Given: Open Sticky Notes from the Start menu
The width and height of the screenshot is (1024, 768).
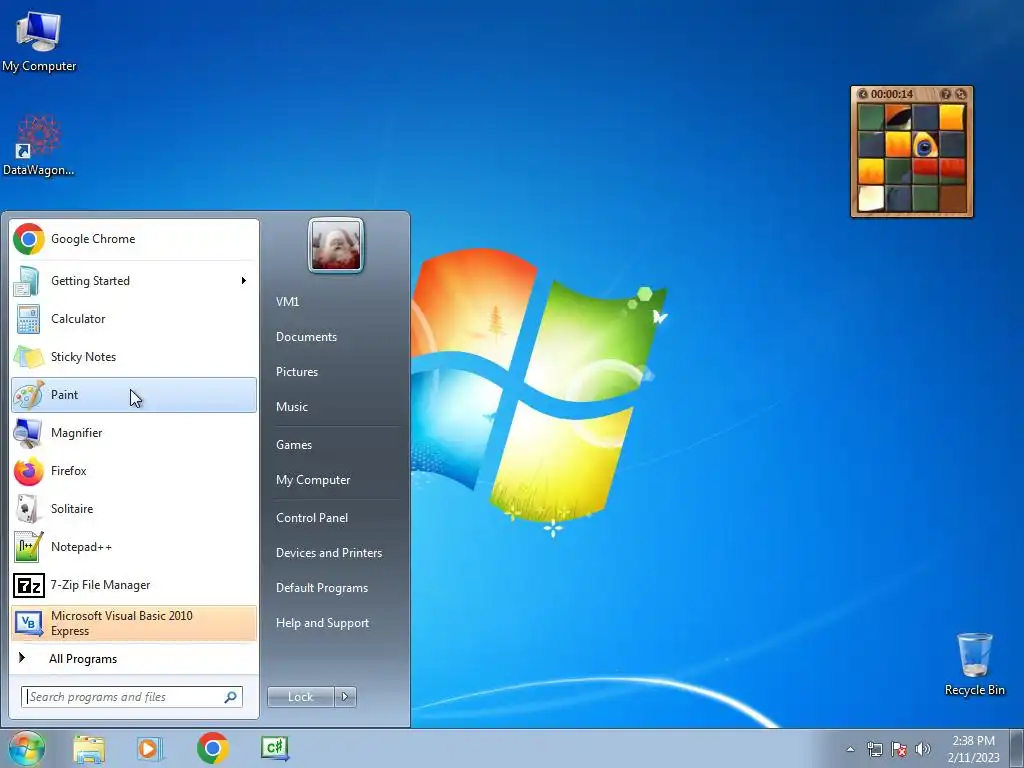Looking at the screenshot, I should pyautogui.click(x=134, y=357).
